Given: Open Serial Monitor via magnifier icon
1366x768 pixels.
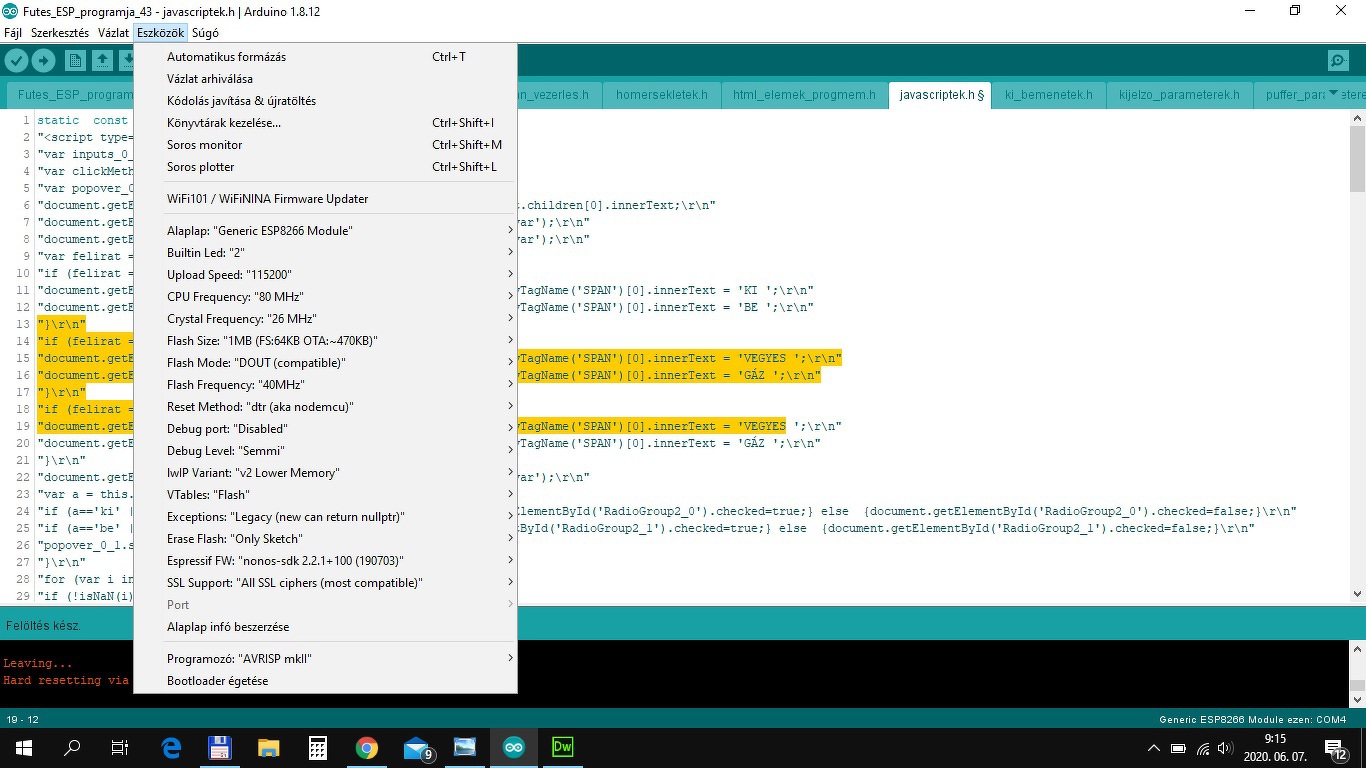Looking at the screenshot, I should tap(1338, 61).
